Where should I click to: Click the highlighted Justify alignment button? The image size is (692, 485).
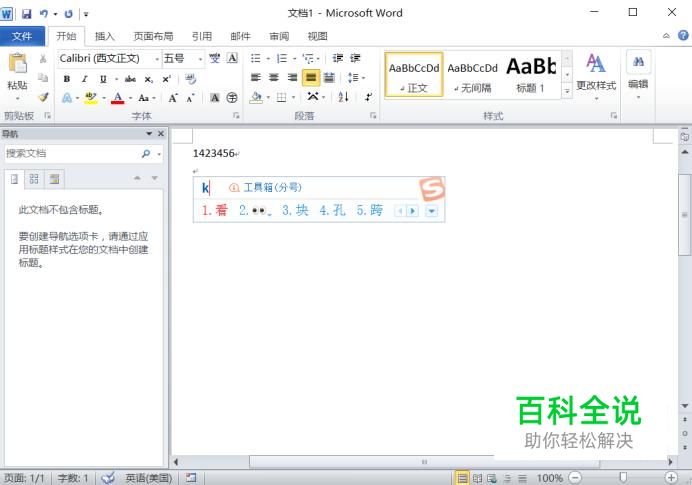click(311, 78)
